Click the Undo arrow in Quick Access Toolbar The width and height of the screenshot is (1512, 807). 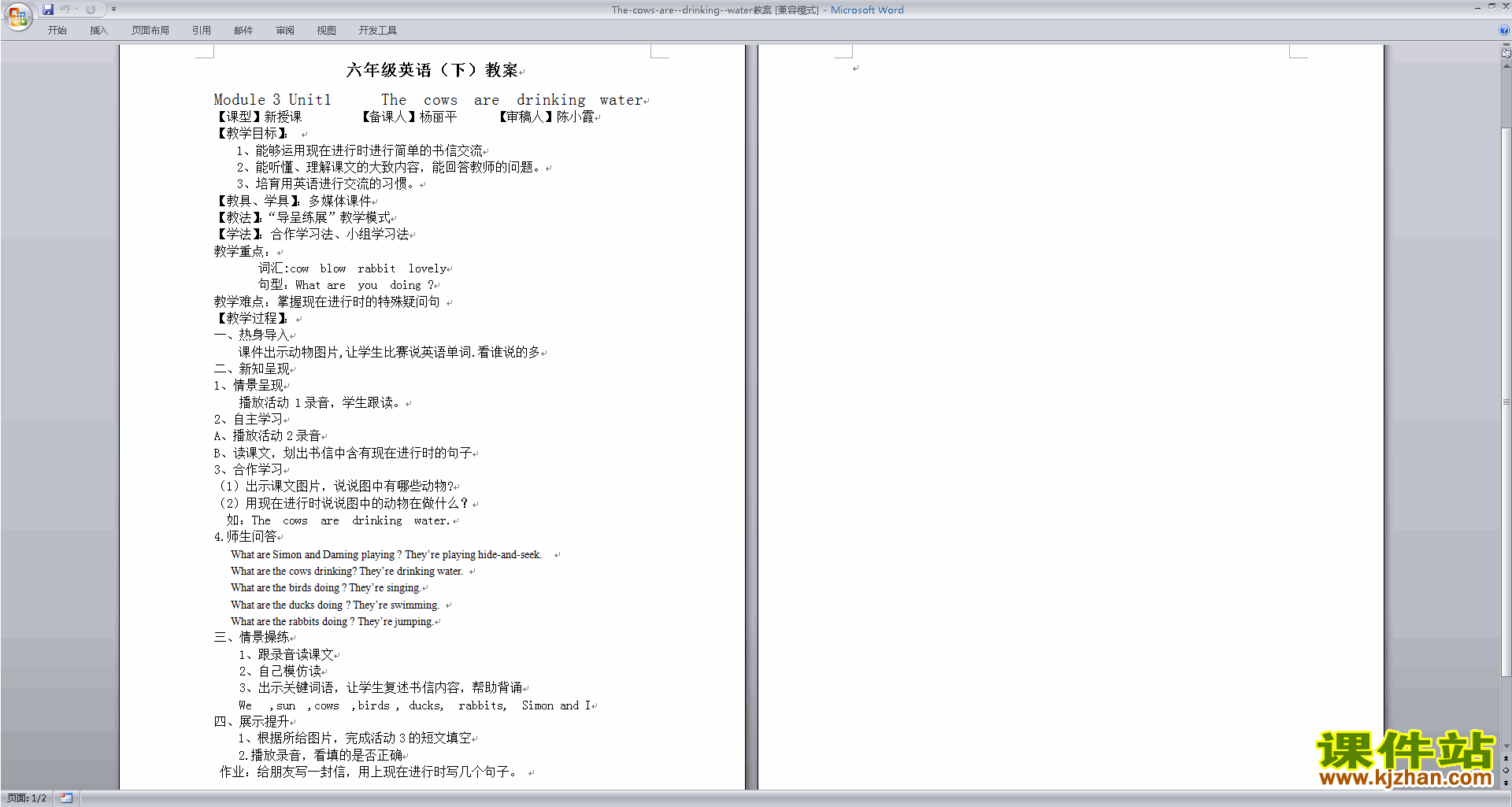65,9
